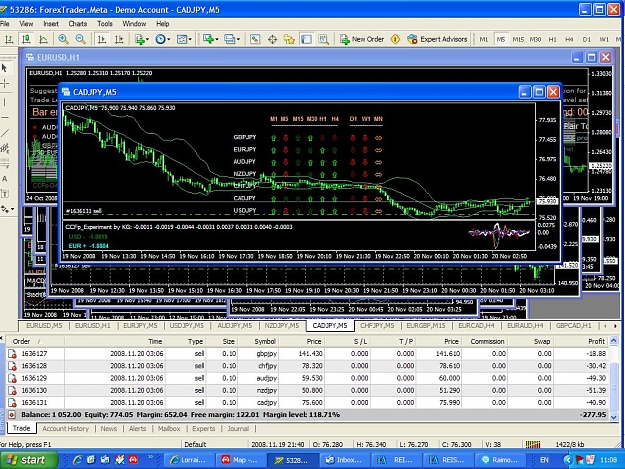Image resolution: width=625 pixels, height=469 pixels.
Task: Set timeframe to M30
Action: (x=535, y=39)
